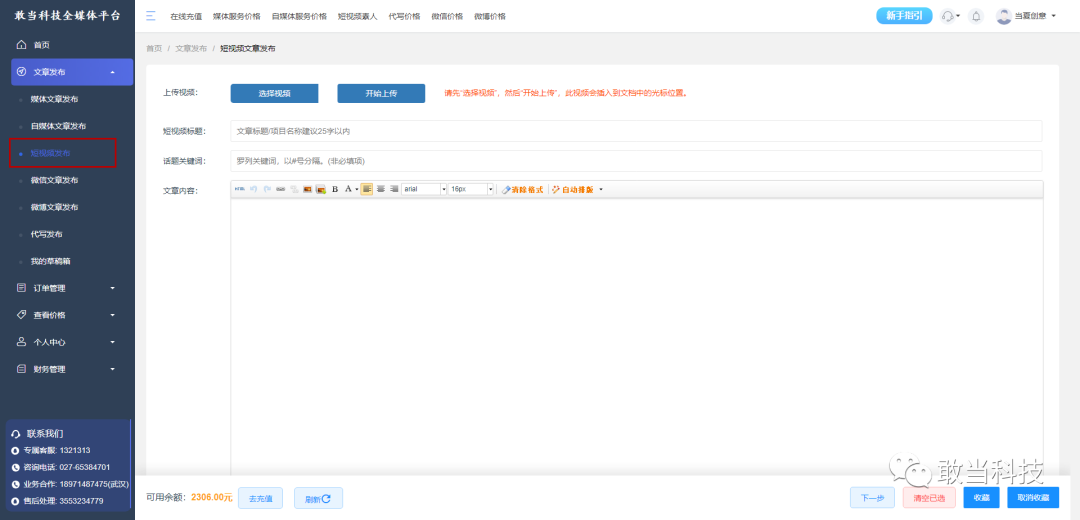
Task: Click the 选择视频 button
Action: coord(274,94)
